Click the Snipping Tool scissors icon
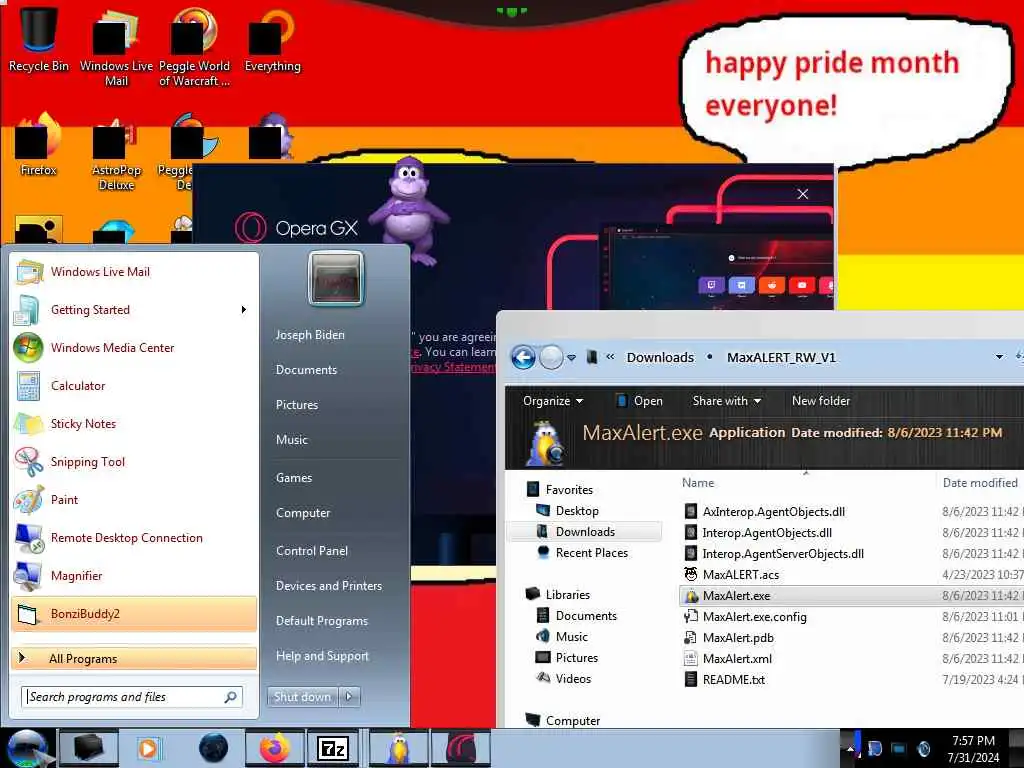 pos(29,462)
